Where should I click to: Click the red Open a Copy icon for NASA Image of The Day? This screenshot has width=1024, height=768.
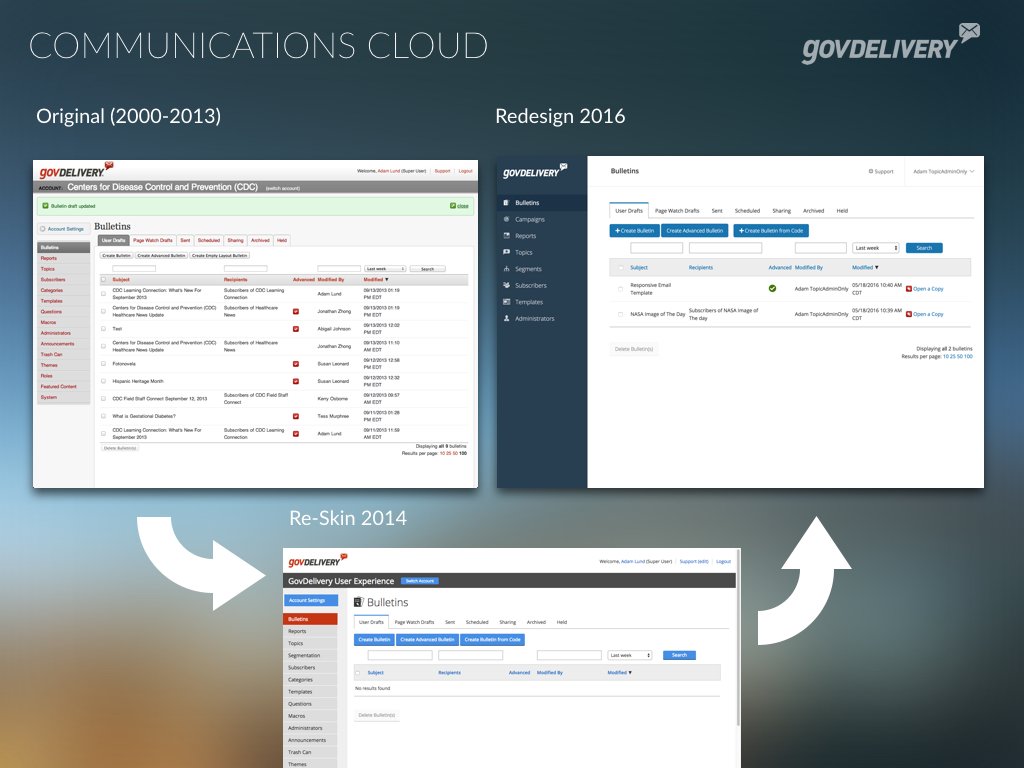point(908,314)
